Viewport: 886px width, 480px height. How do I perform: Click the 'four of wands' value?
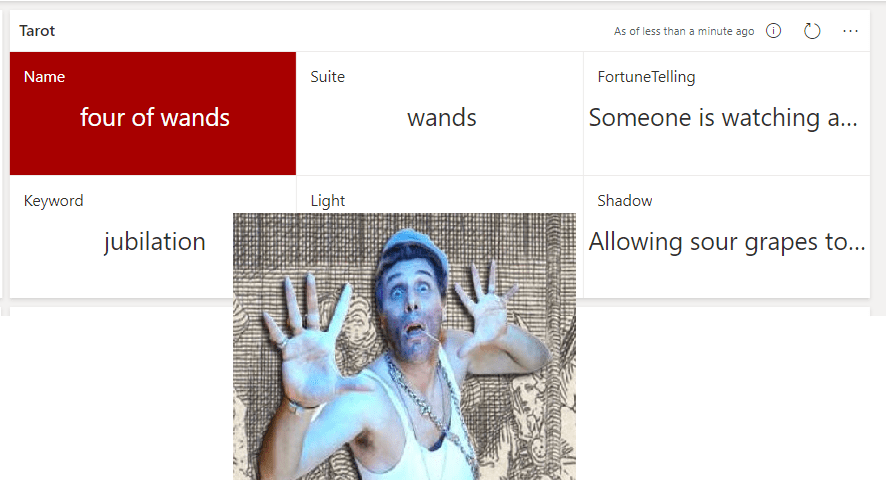click(x=155, y=118)
